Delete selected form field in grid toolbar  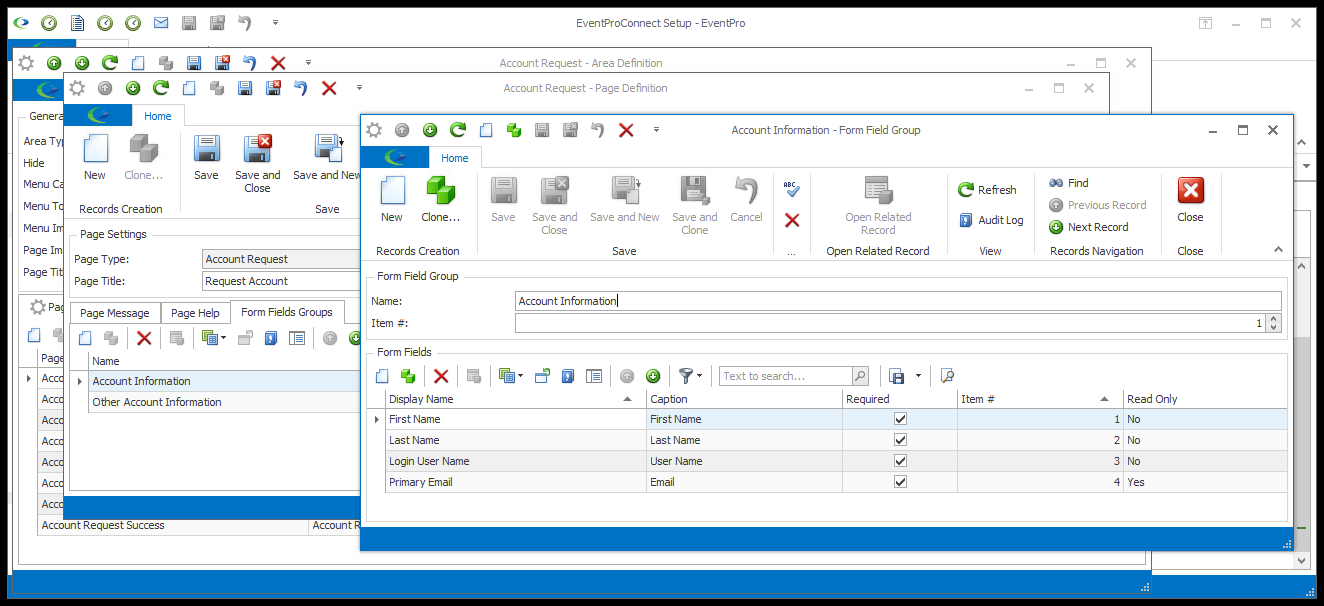point(441,376)
